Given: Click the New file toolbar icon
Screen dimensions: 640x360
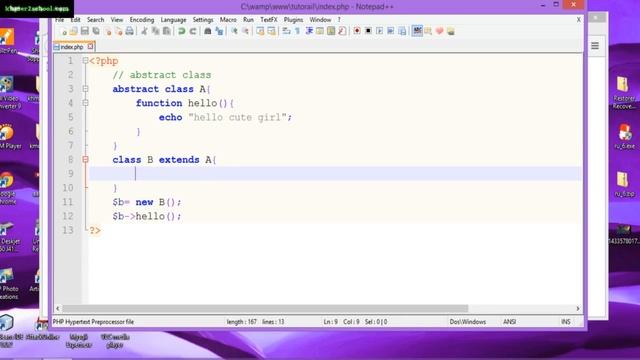Looking at the screenshot, I should pyautogui.click(x=64, y=31).
